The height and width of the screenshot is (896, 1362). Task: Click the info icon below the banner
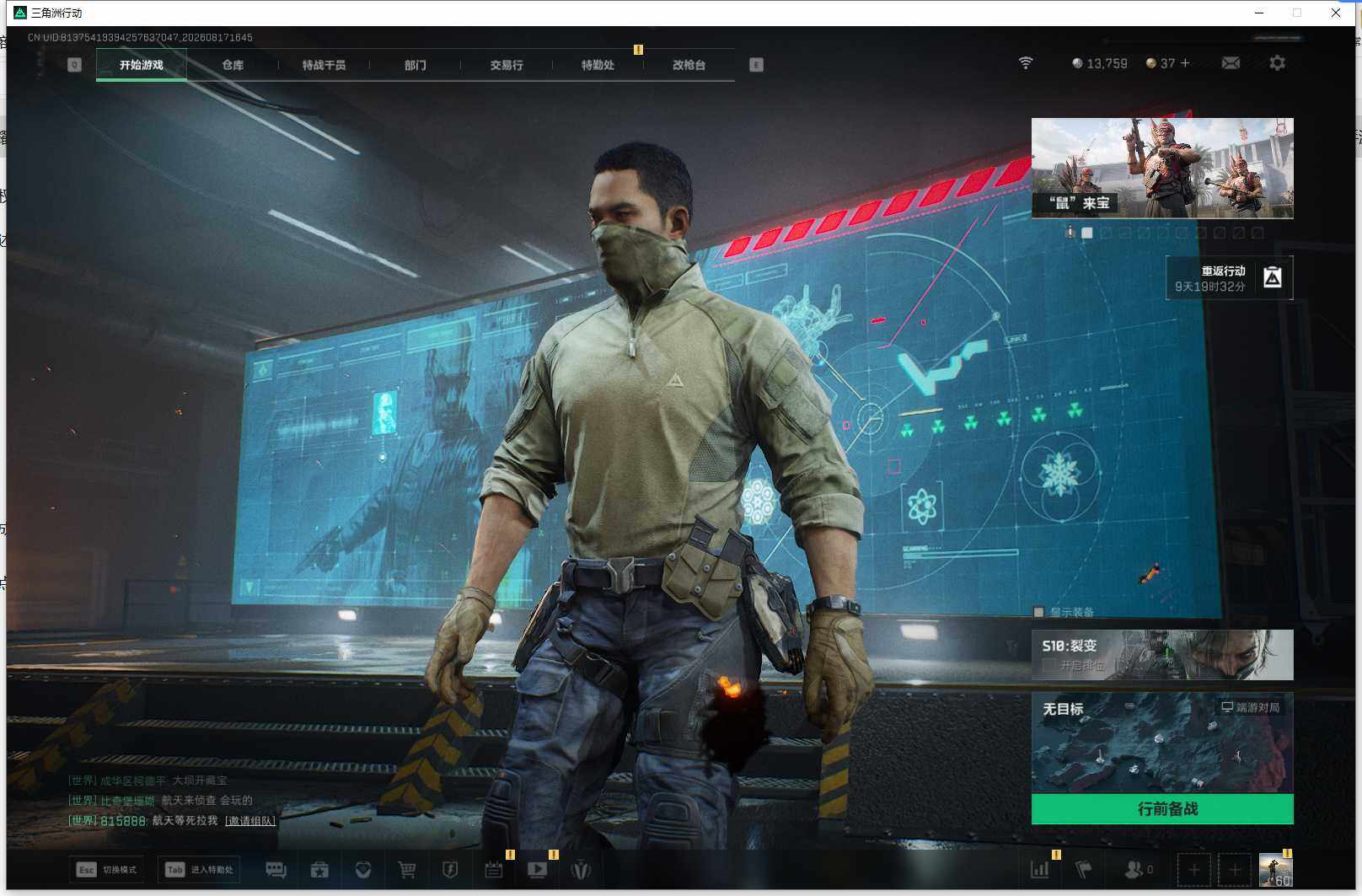click(x=1070, y=232)
